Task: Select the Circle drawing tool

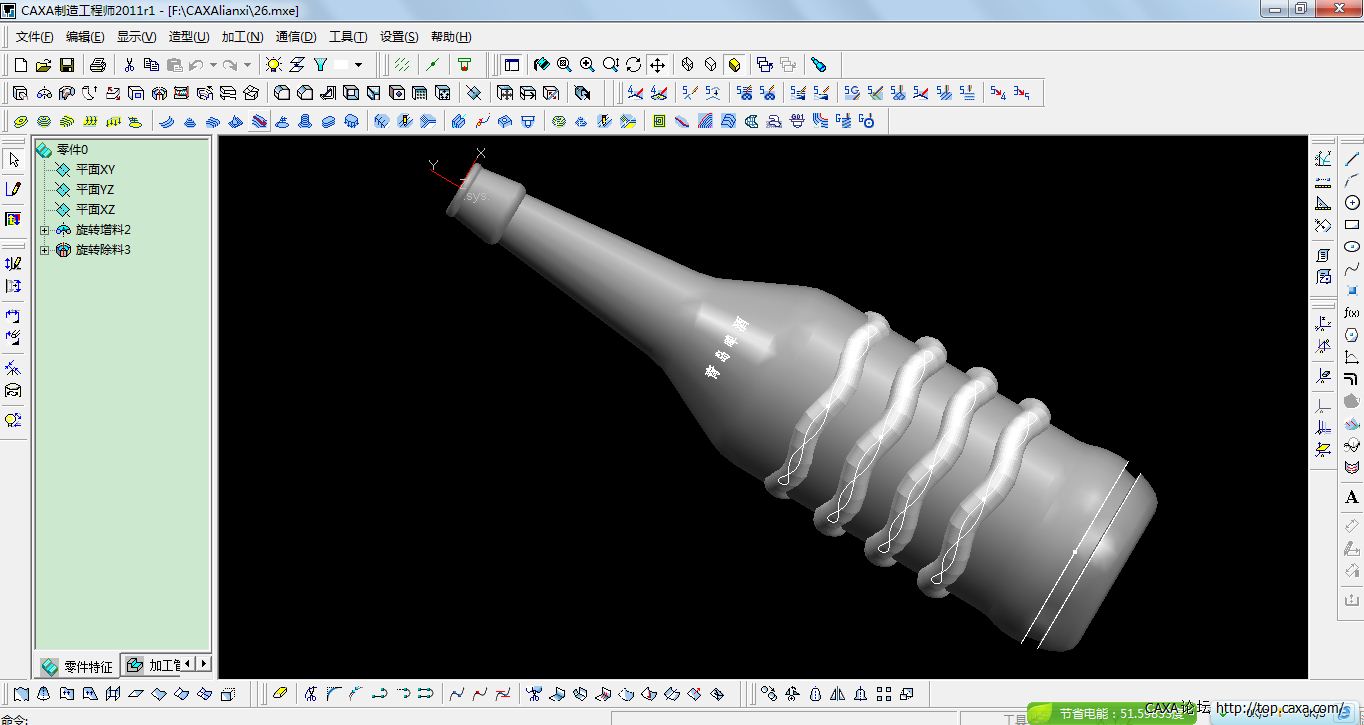Action: click(x=1352, y=203)
